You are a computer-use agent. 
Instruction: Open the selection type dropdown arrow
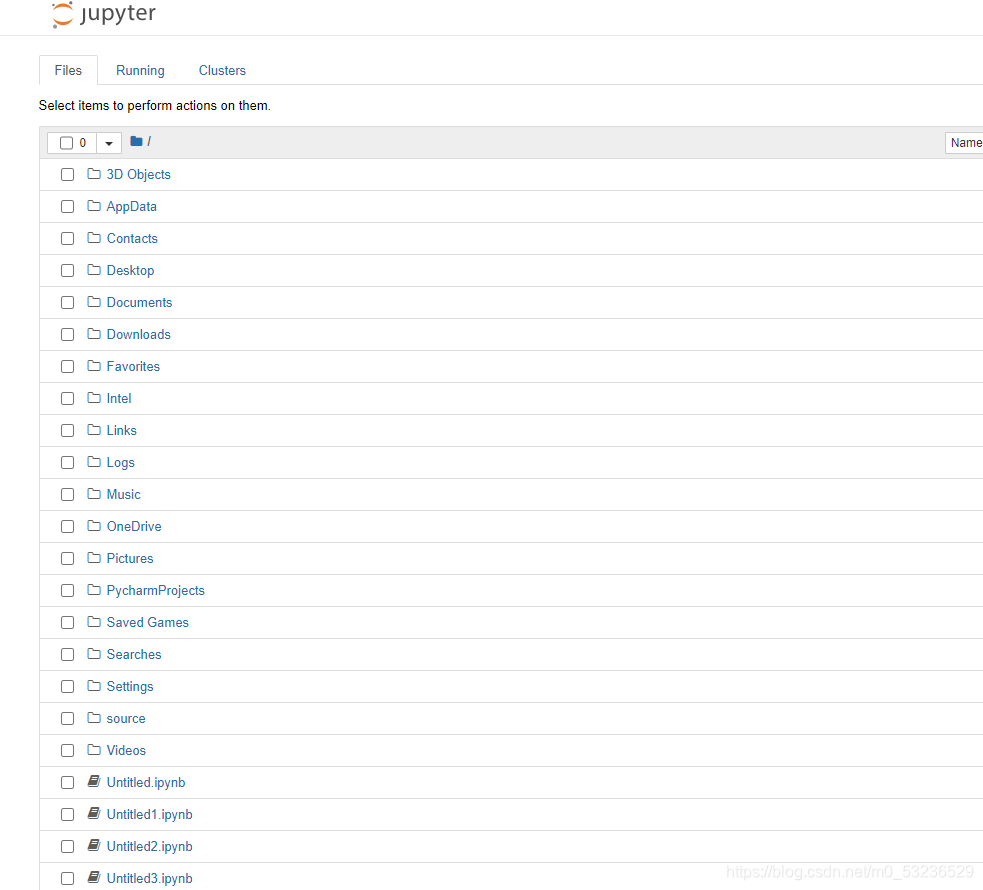point(109,143)
